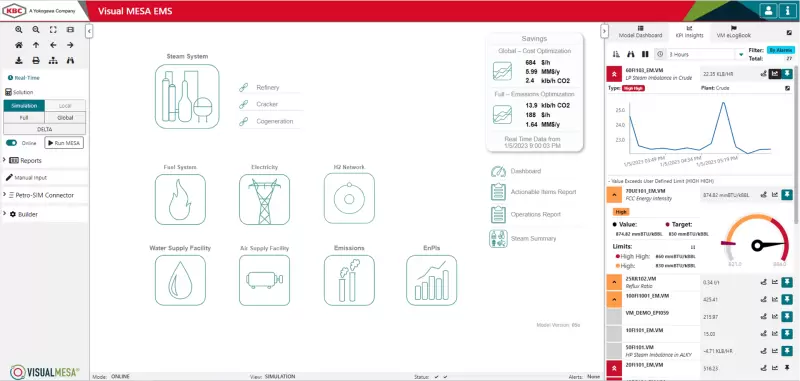800x381 pixels.
Task: Select the Global optimization option
Action: pyautogui.click(x=65, y=117)
